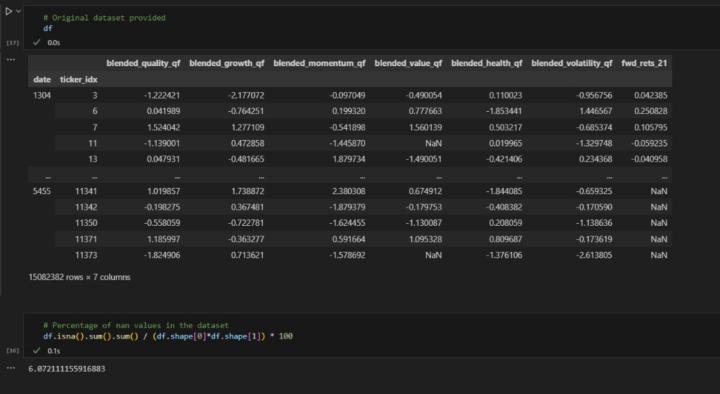The width and height of the screenshot is (720, 394).
Task: Select cell value 0.250828
Action: pyautogui.click(x=651, y=111)
